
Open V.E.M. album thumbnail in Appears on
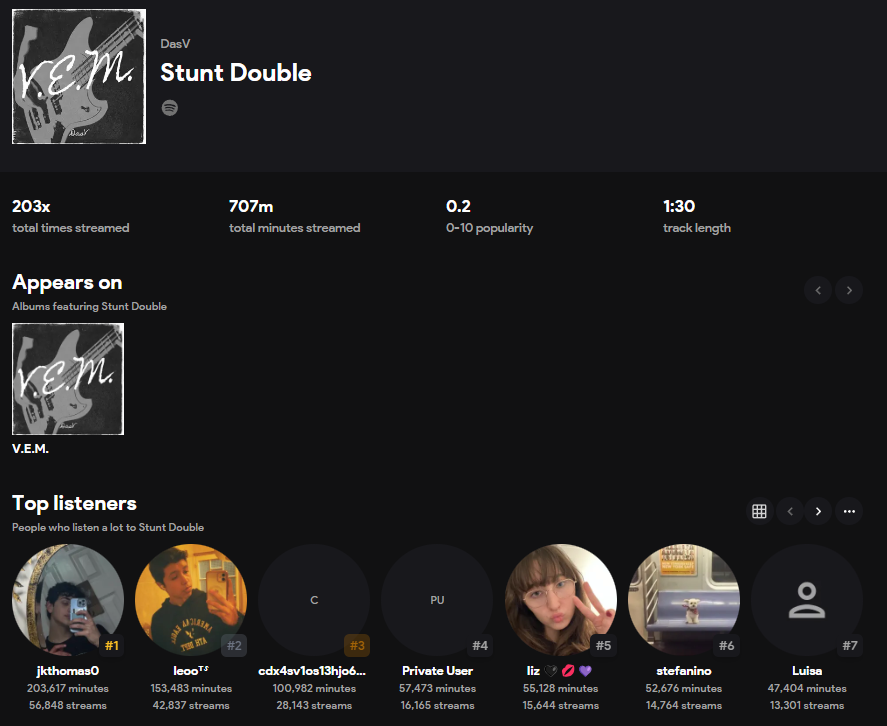(x=68, y=379)
